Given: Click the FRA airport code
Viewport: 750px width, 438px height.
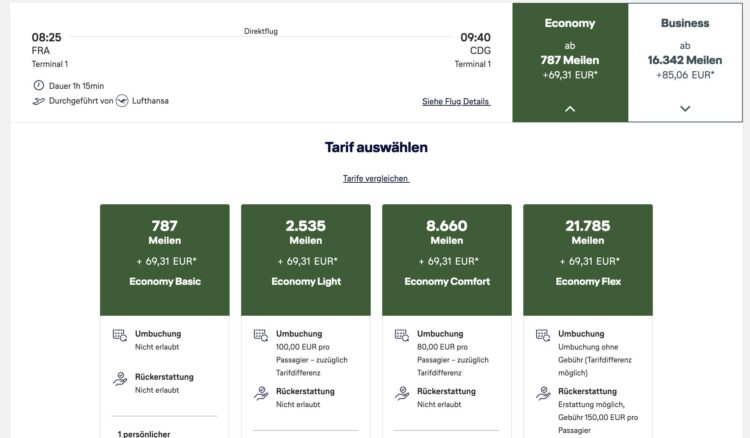Looking at the screenshot, I should [41, 51].
